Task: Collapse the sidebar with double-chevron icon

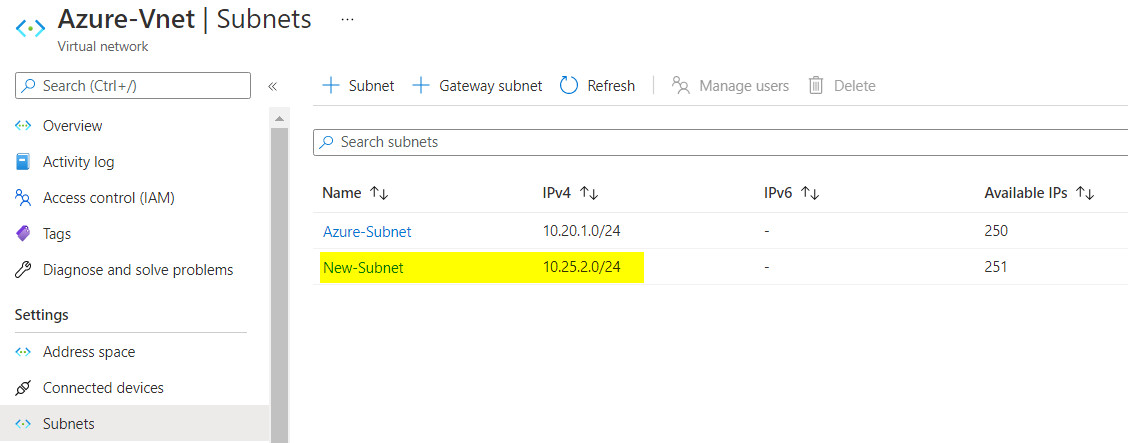Action: 273,86
